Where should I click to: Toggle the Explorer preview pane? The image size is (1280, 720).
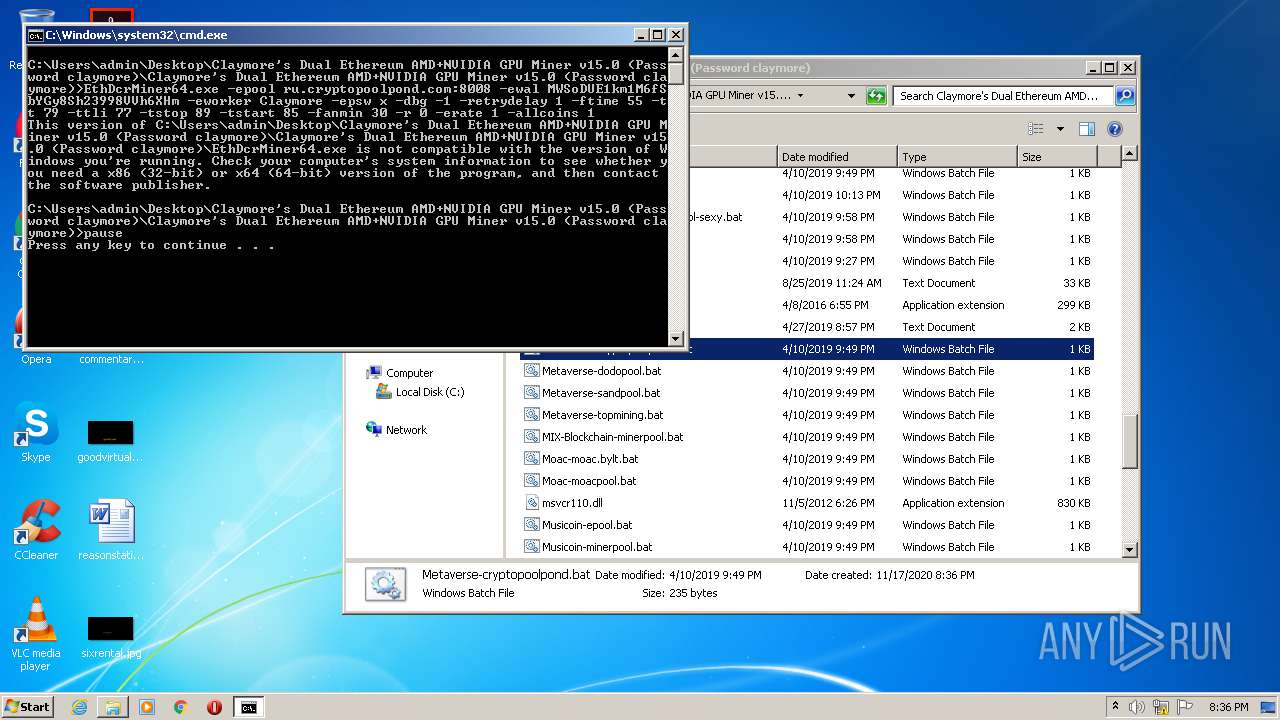[x=1087, y=129]
